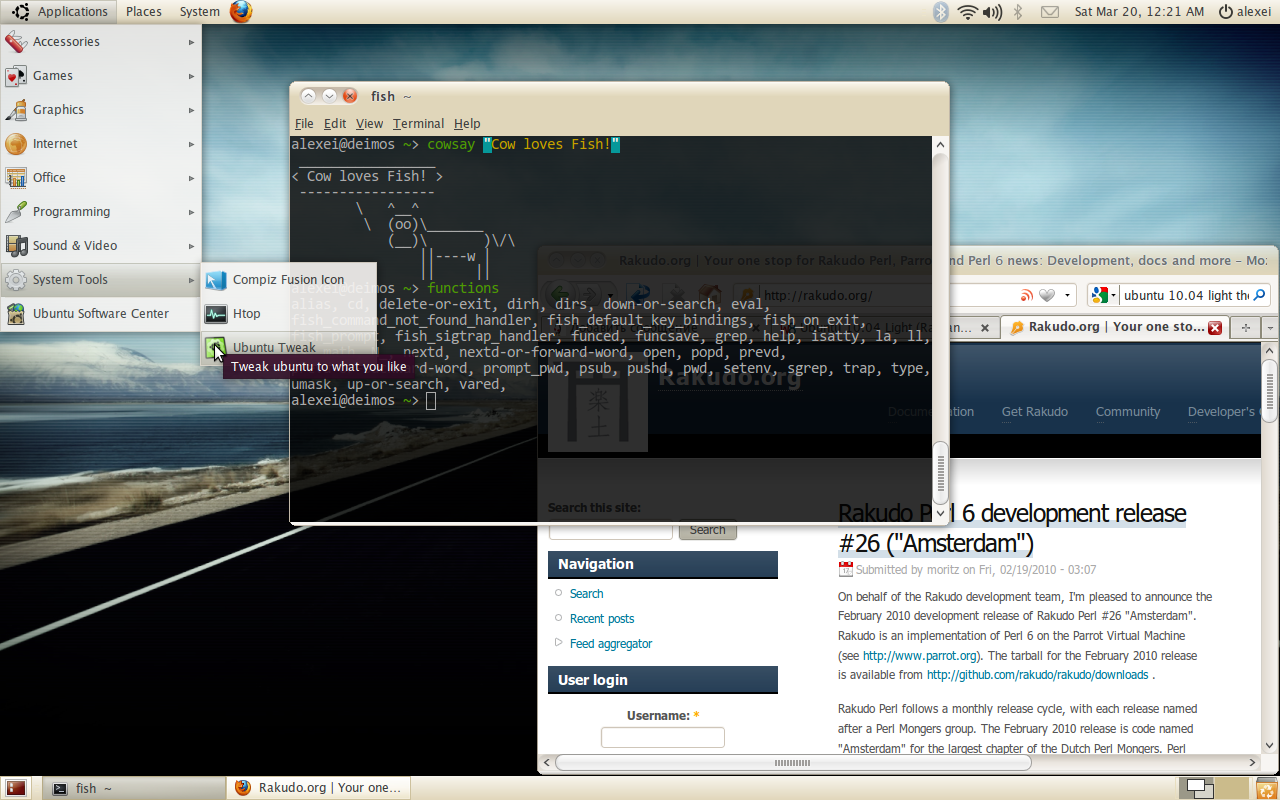The height and width of the screenshot is (800, 1280).
Task: Open the Google search engine dropdown
Action: point(1103,295)
